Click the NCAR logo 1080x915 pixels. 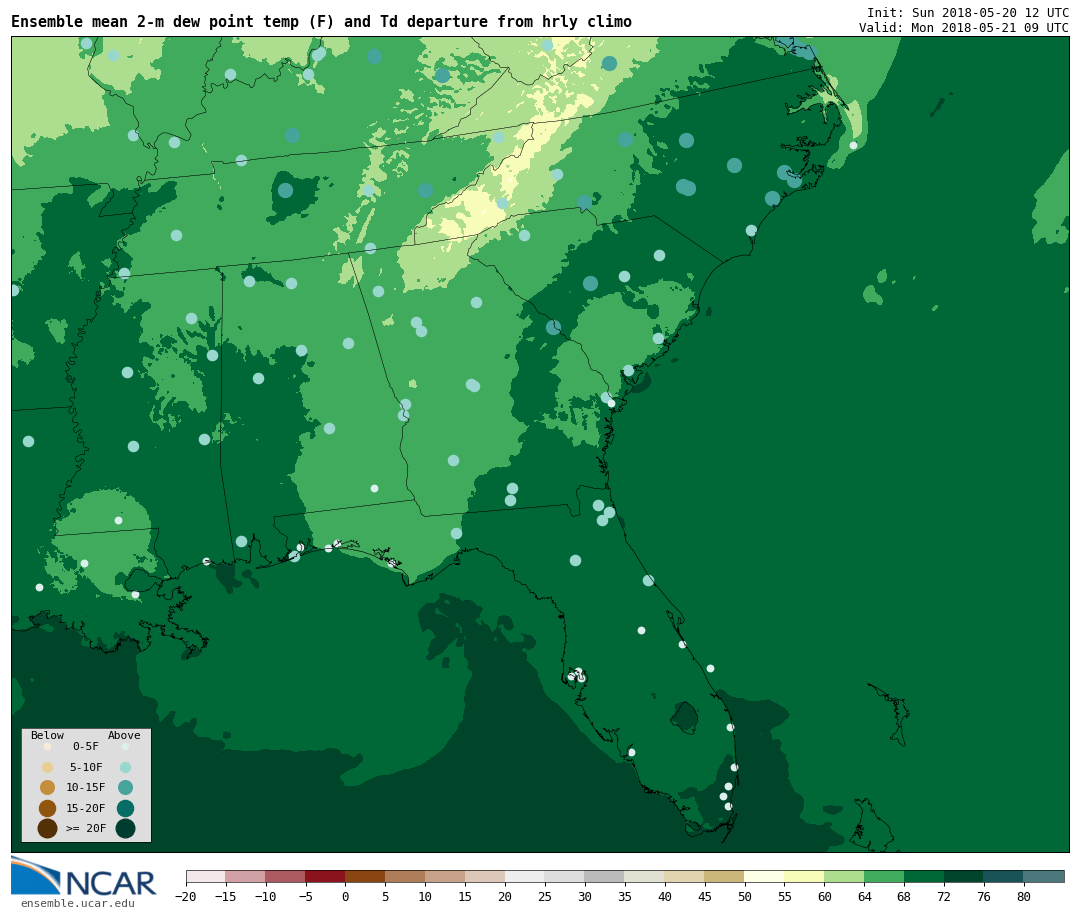(x=83, y=878)
